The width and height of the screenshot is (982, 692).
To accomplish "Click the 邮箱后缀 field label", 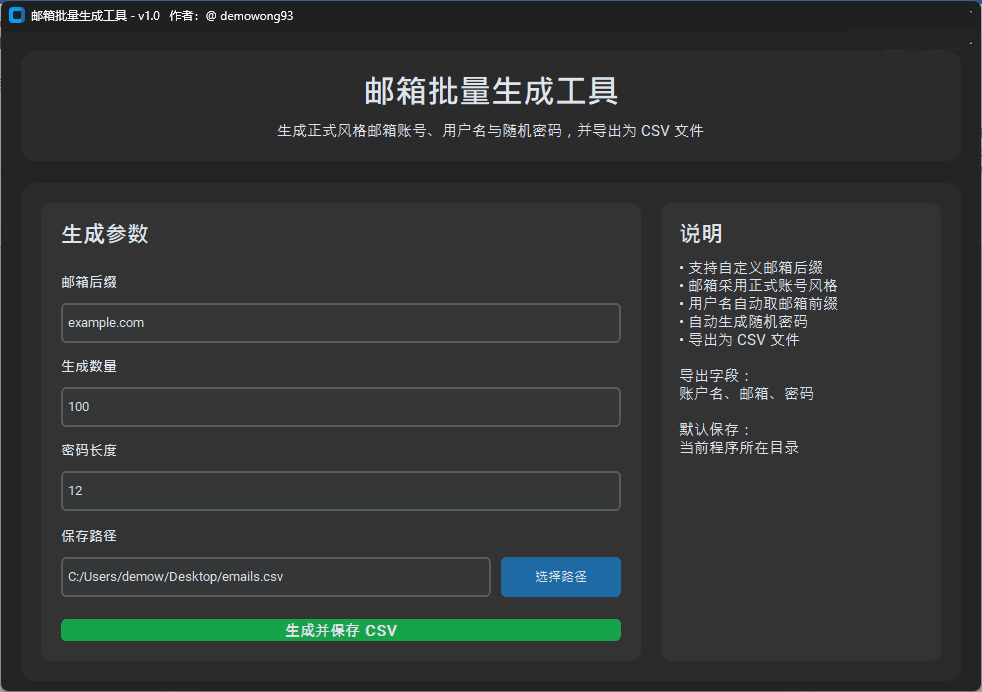I will 89,282.
